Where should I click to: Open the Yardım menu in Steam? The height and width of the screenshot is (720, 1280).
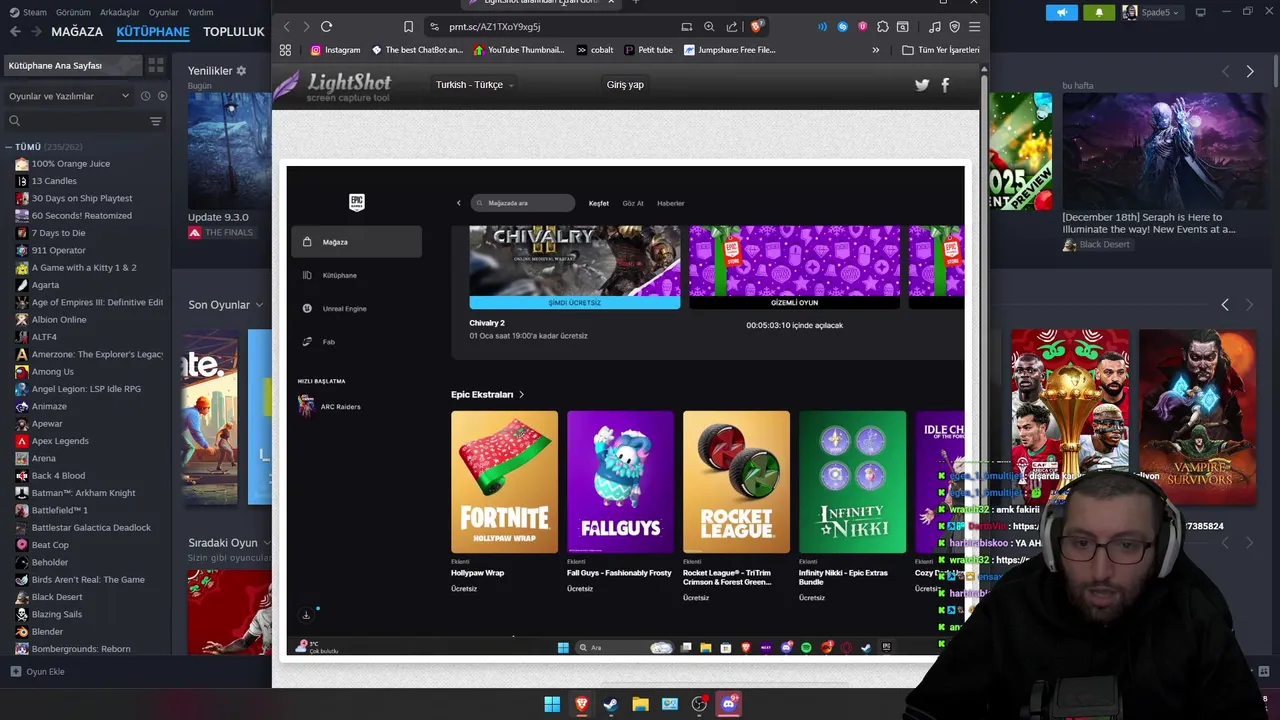click(200, 12)
